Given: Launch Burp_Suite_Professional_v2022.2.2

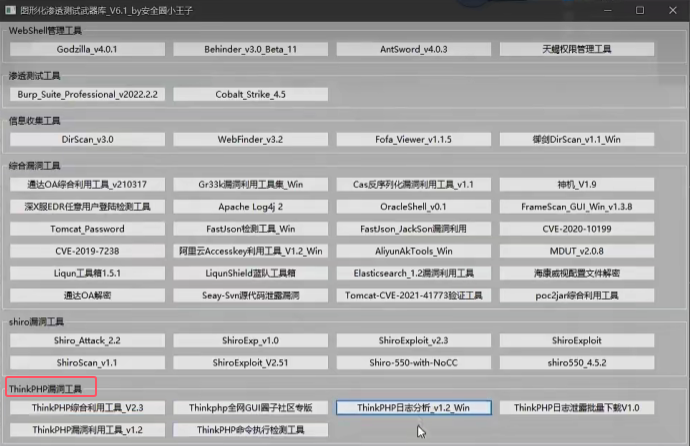Looking at the screenshot, I should [87, 94].
